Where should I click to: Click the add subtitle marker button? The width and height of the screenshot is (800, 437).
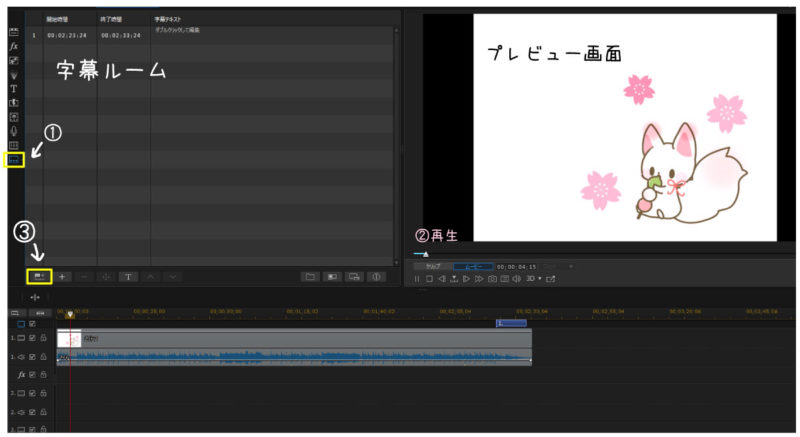(x=38, y=276)
